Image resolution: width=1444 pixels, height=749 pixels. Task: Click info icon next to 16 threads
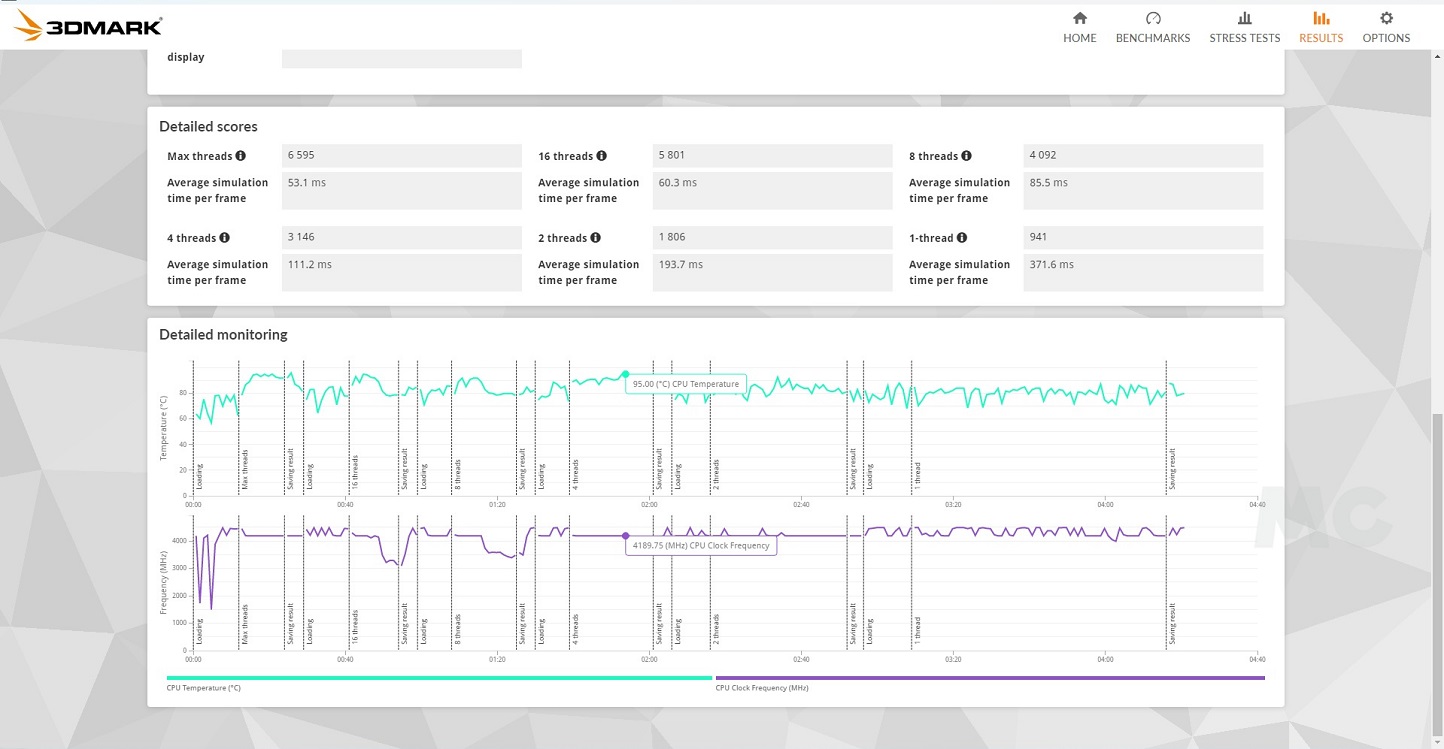pyautogui.click(x=602, y=156)
